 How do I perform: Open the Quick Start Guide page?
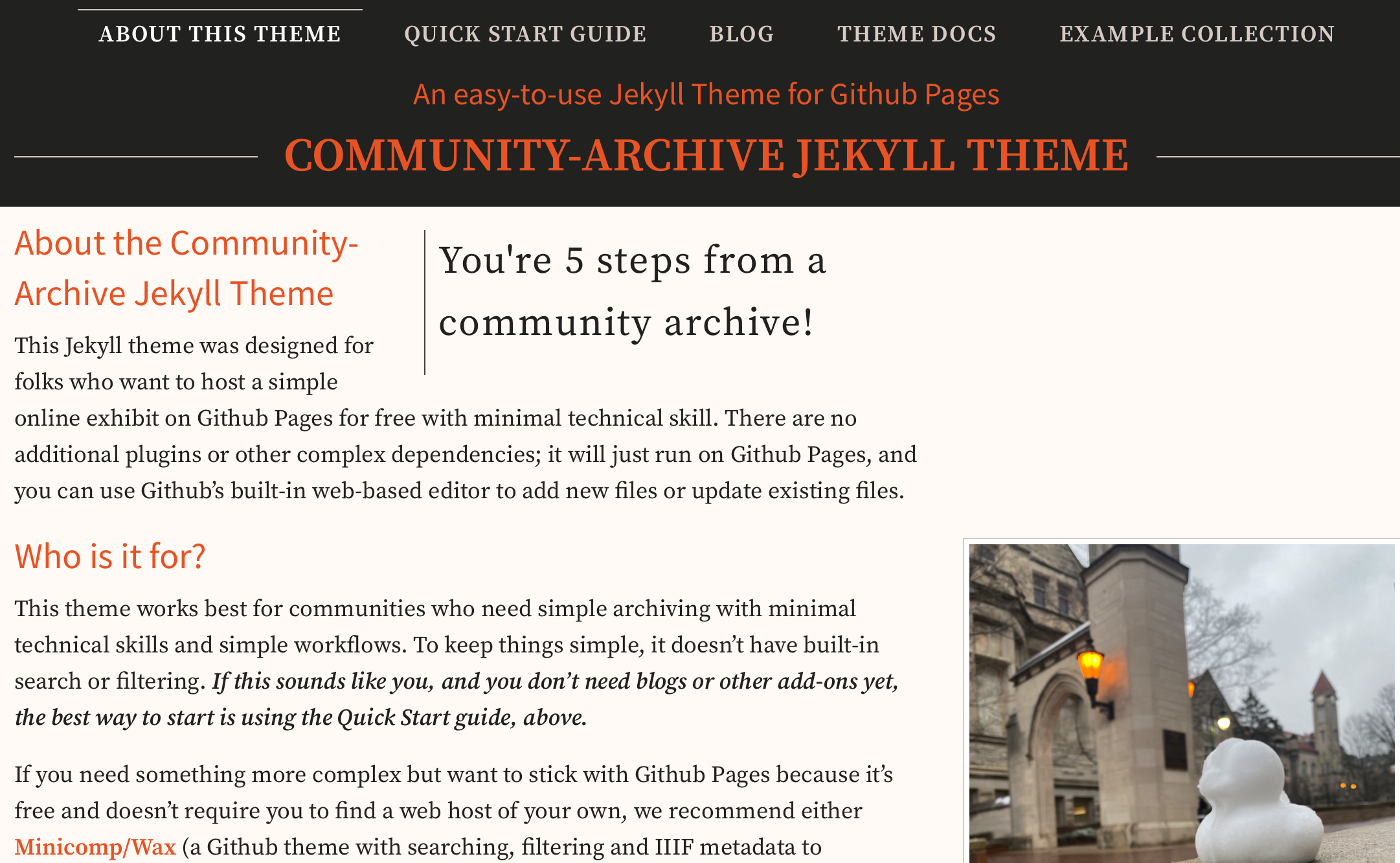click(x=525, y=34)
